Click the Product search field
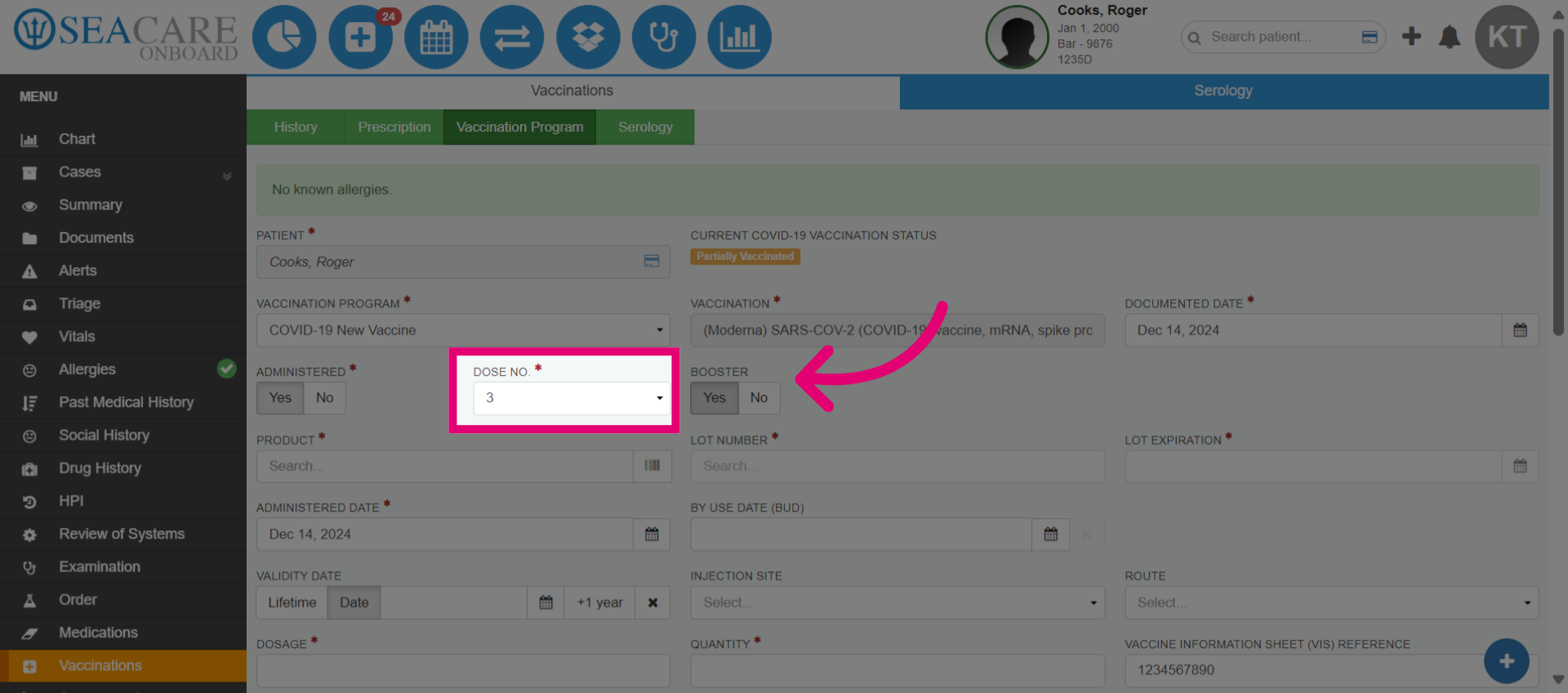The height and width of the screenshot is (693, 1568). point(445,466)
